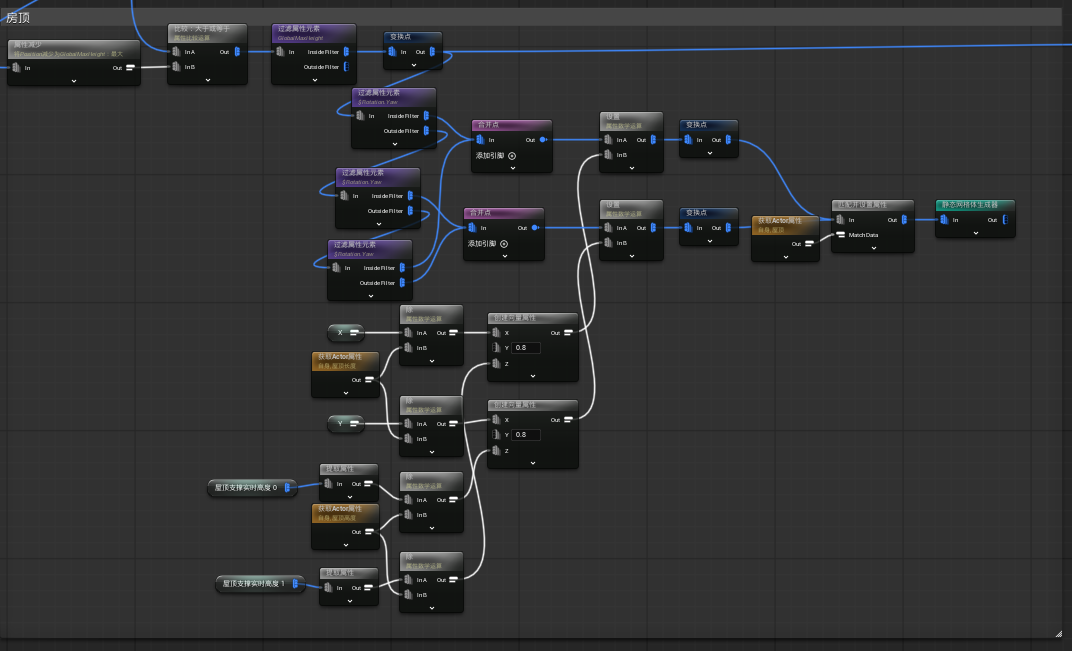Click the Match Data input pin

coord(840,235)
